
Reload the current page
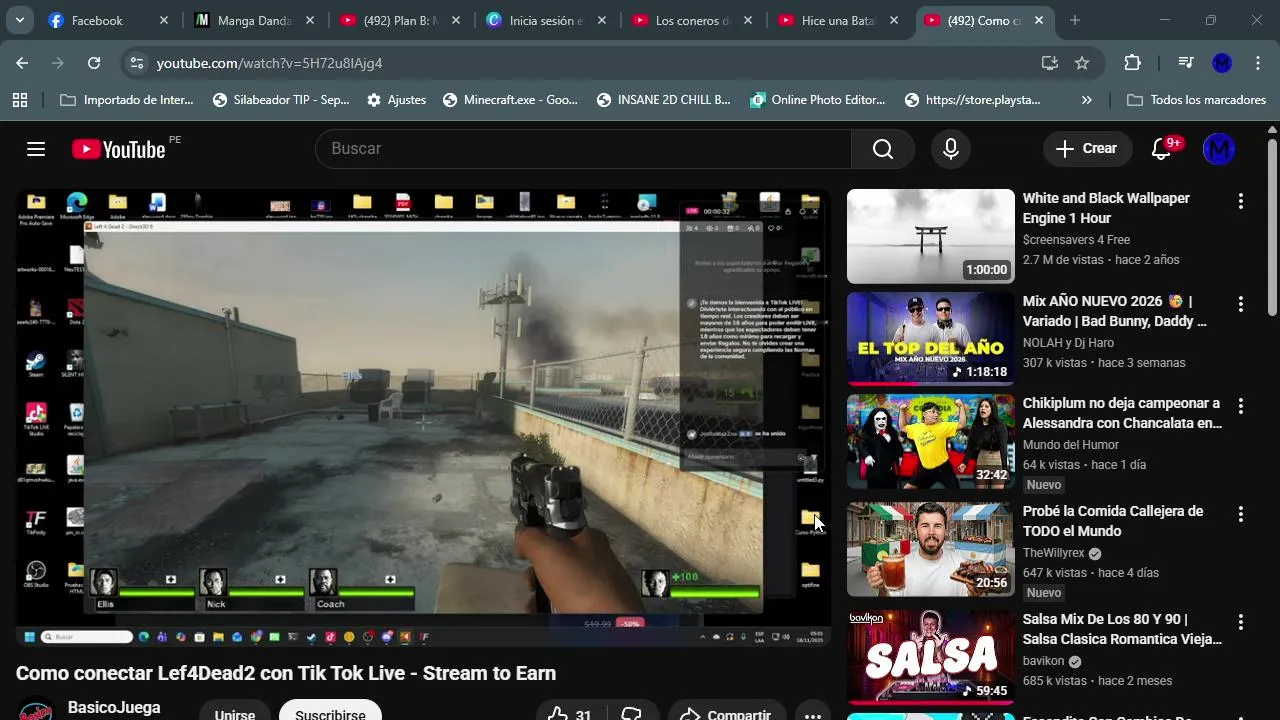(94, 63)
